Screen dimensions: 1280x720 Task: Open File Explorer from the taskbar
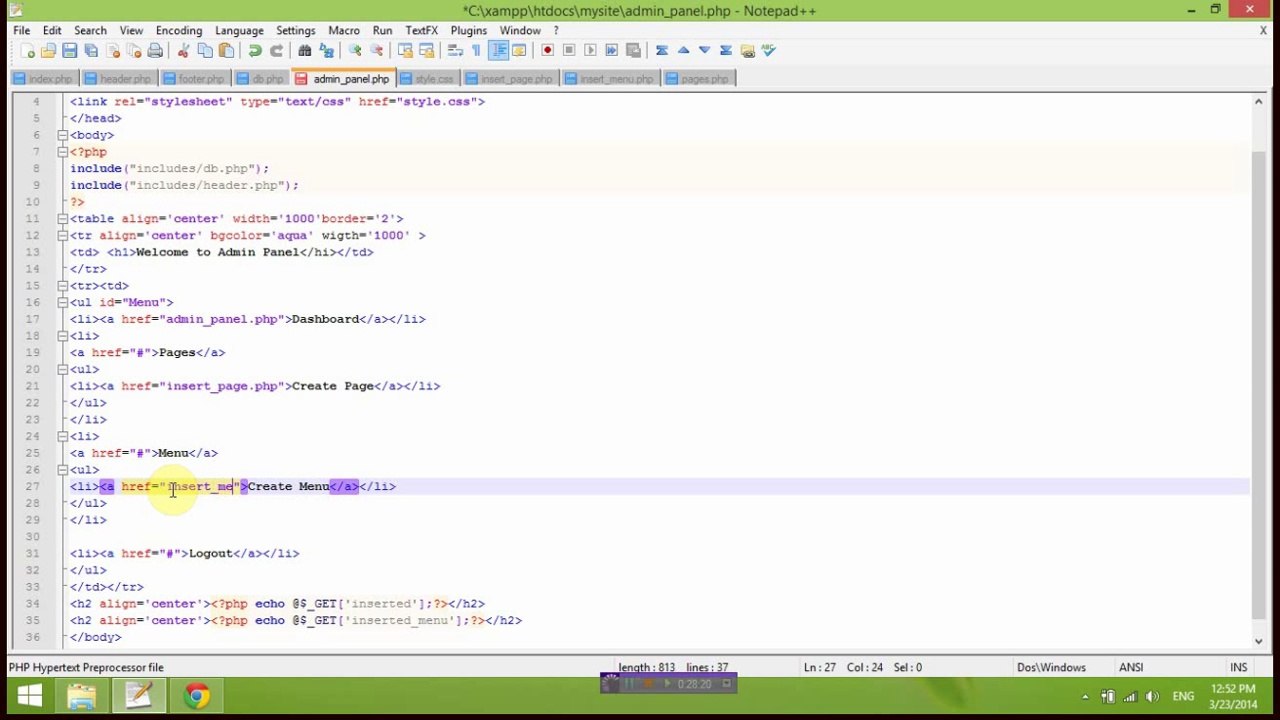(82, 696)
